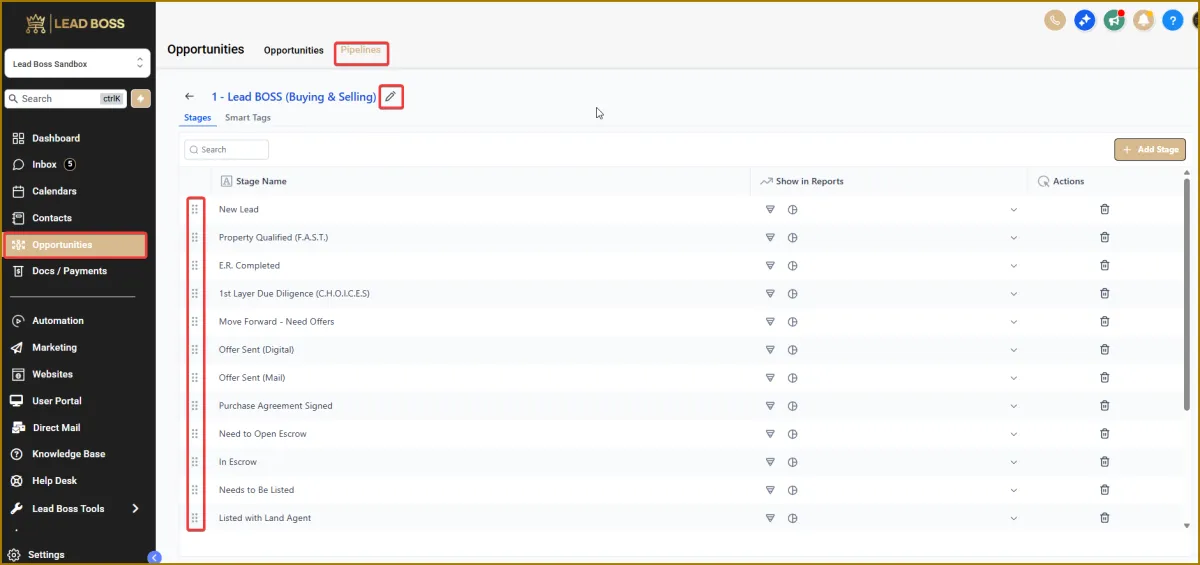Screen dimensions: 1200x565
Task: Click the Lead Boss logo
Action: (76, 22)
